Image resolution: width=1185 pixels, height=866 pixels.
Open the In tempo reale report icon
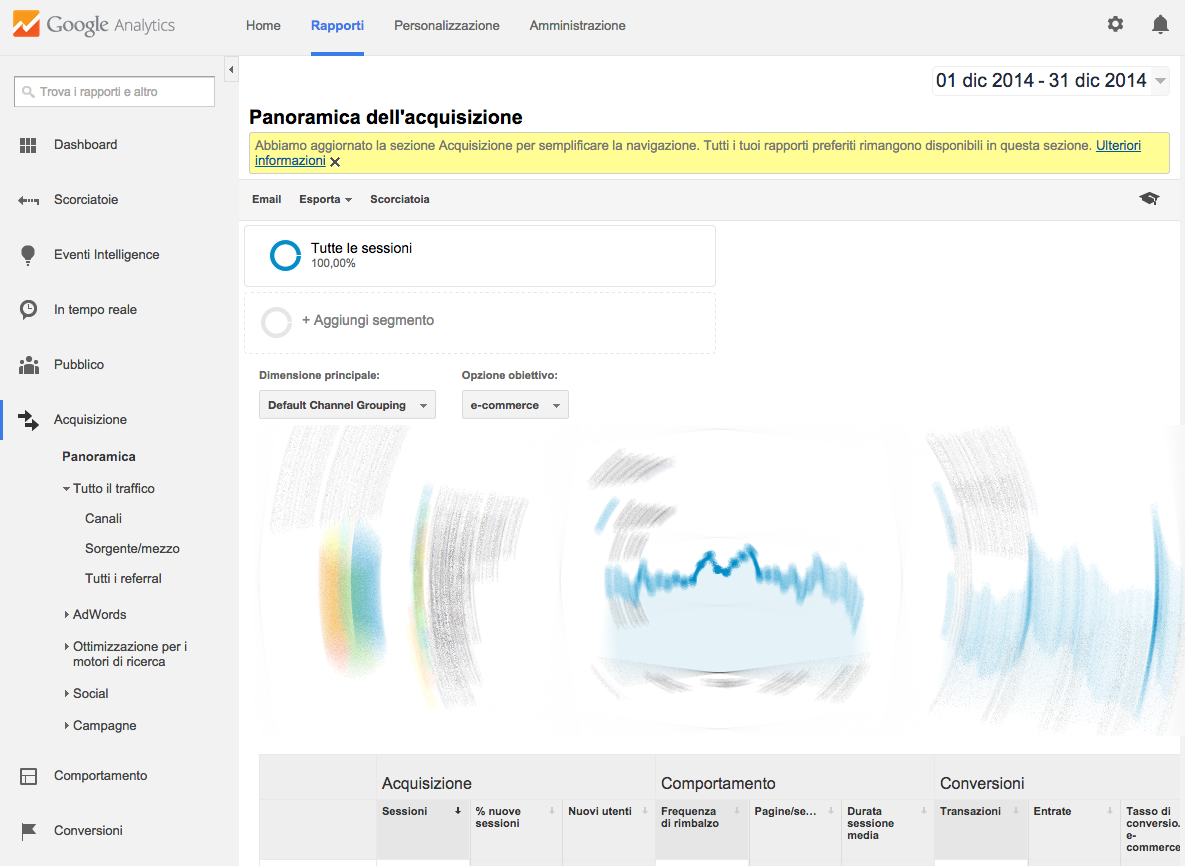28,309
